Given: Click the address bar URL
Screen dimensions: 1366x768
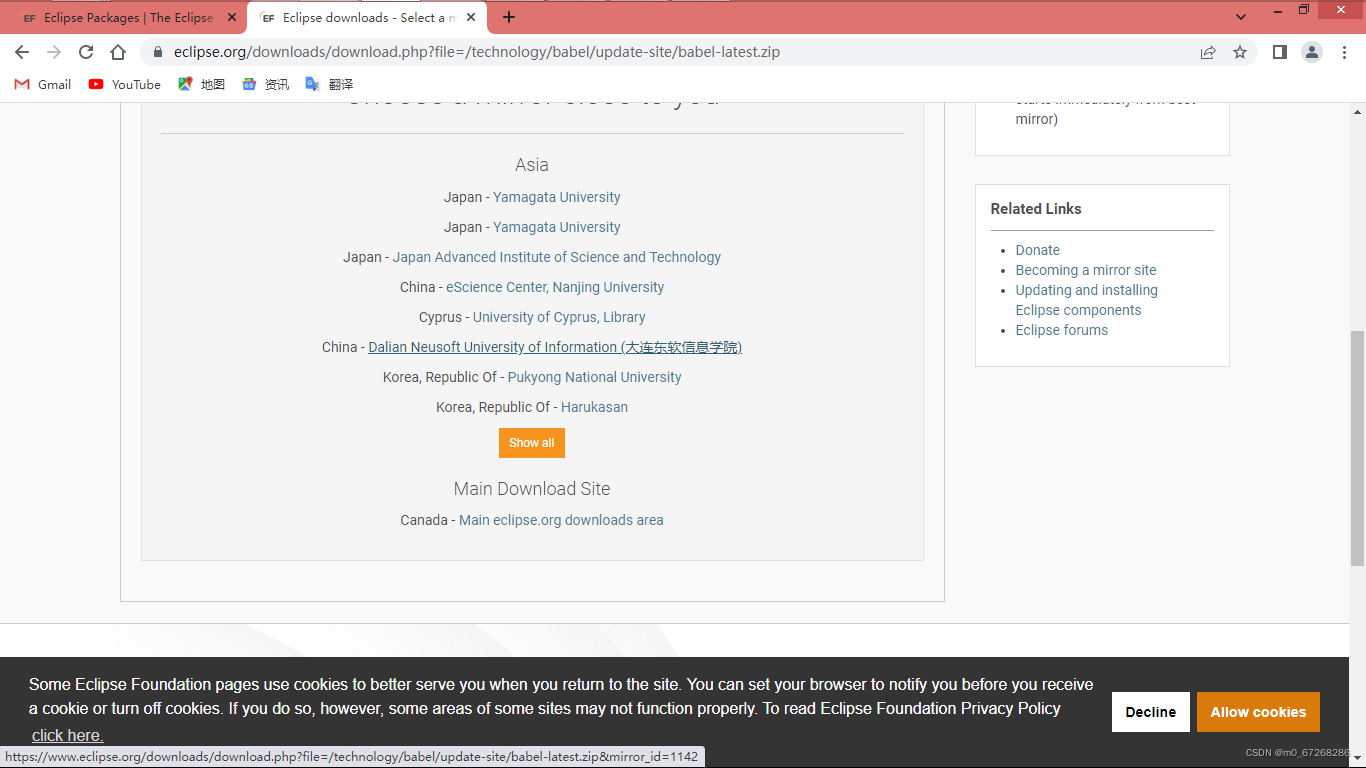Looking at the screenshot, I should (x=476, y=52).
